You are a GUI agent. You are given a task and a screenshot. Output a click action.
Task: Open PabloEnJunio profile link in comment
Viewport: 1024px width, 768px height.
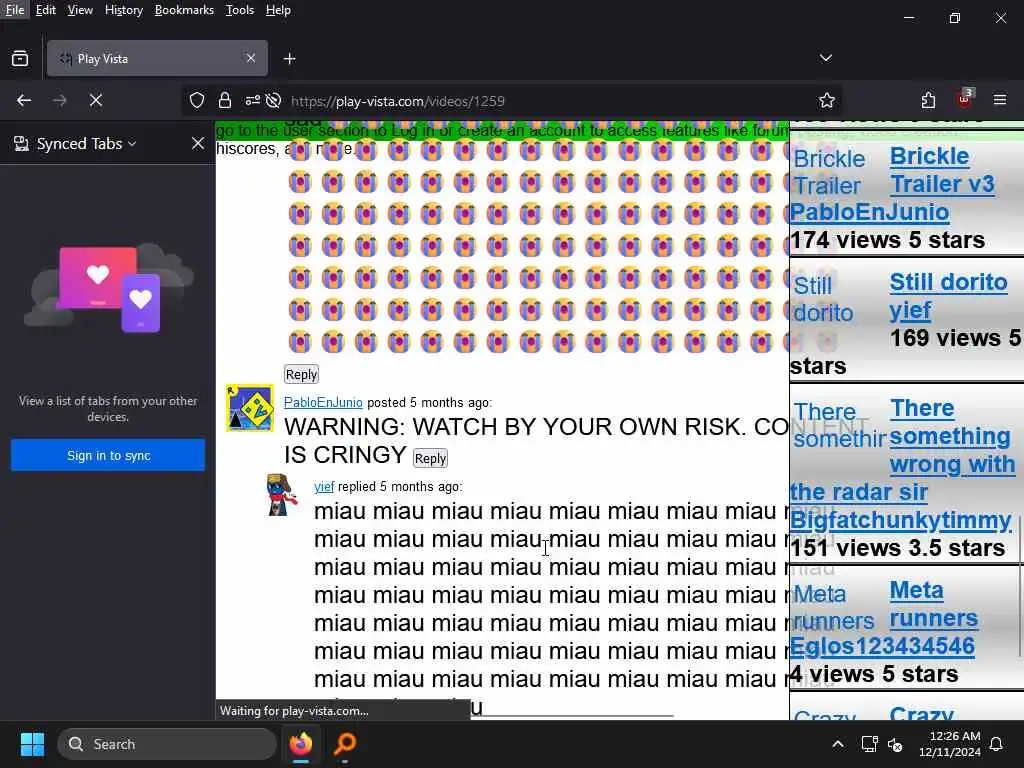coord(323,402)
